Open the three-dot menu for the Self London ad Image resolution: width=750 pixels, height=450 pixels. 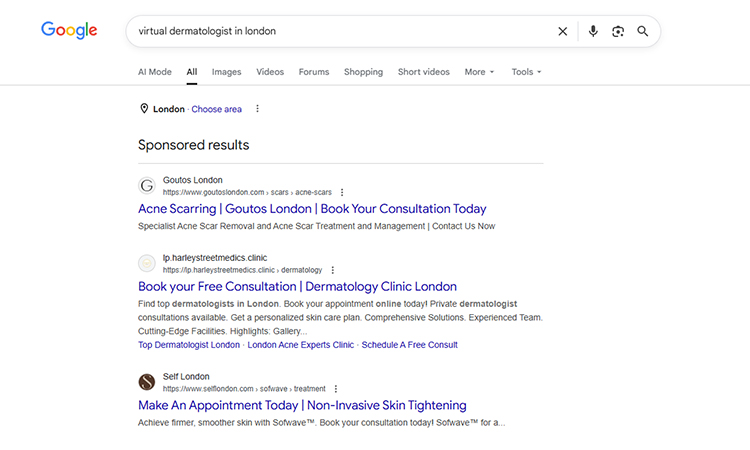tap(335, 389)
